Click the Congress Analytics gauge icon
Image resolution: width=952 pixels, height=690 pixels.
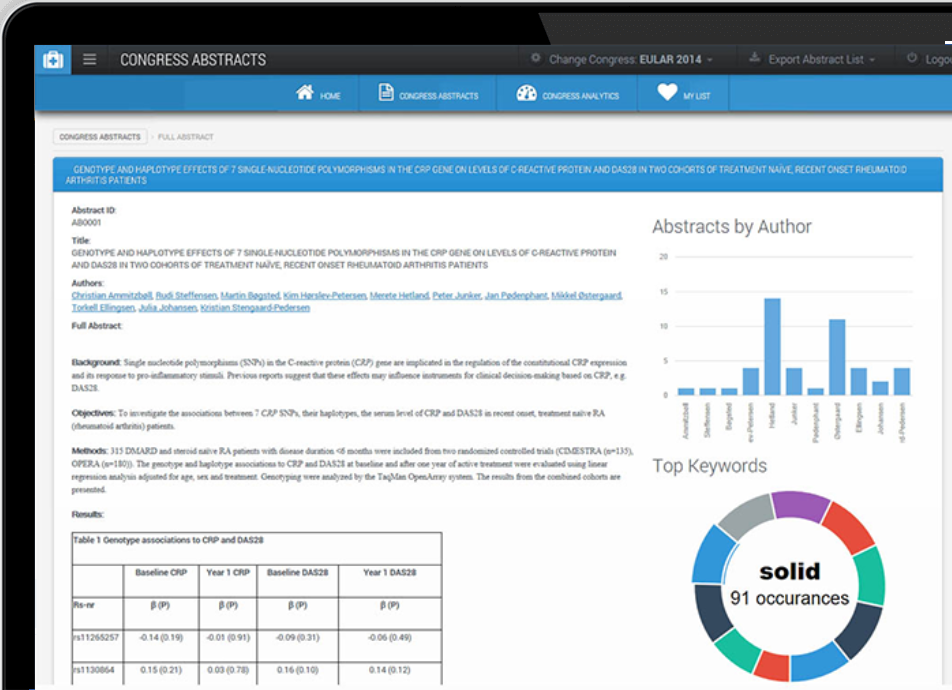tap(526, 93)
